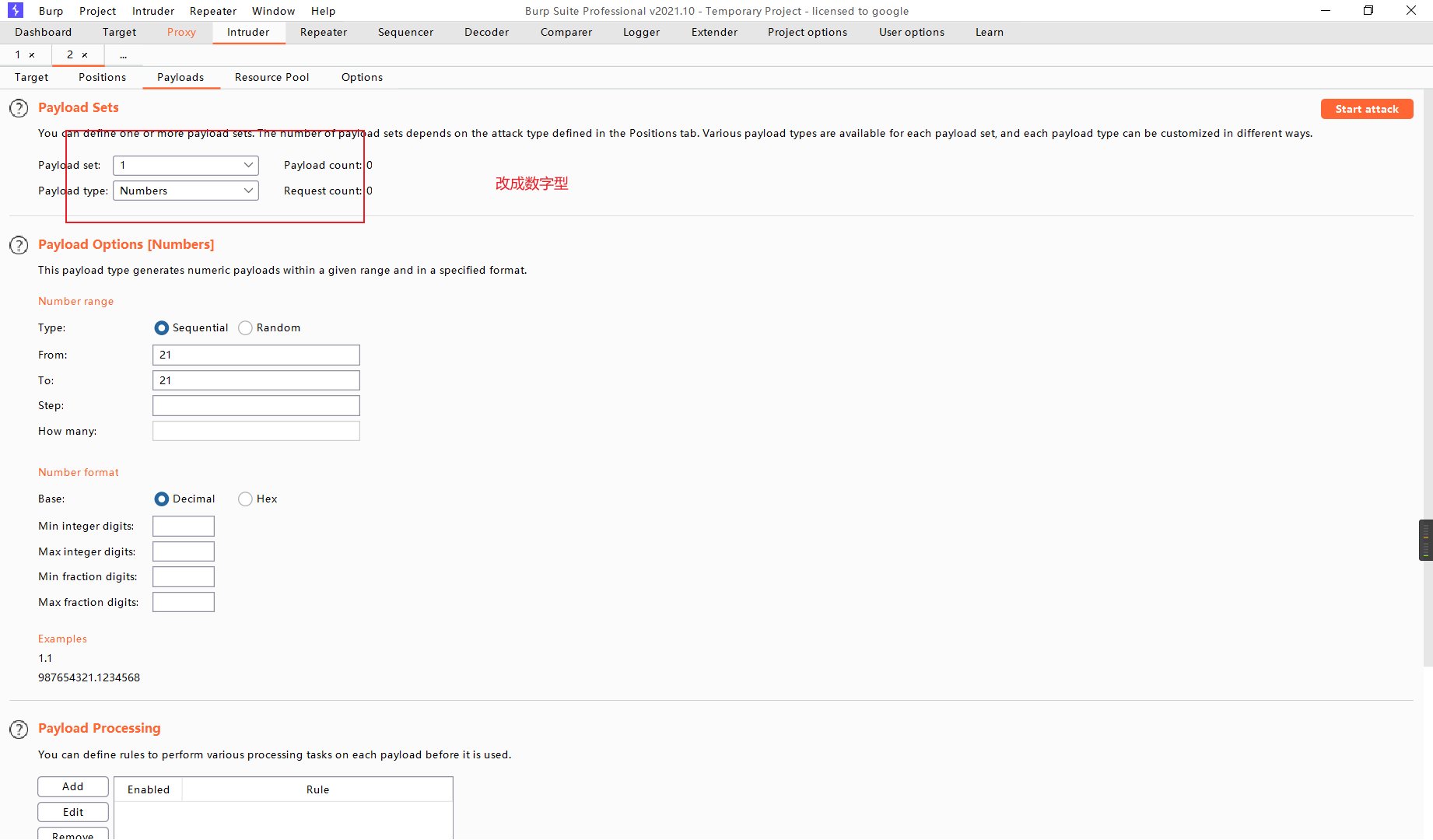
Task: Open help for Payload Processing section
Action: [19, 729]
